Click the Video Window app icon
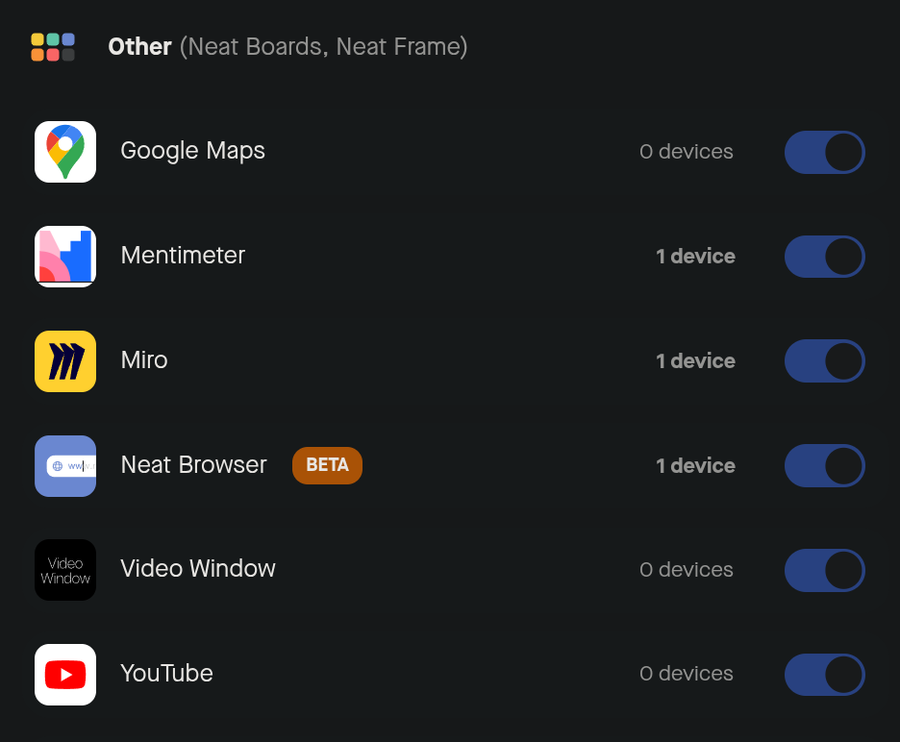The width and height of the screenshot is (900, 742). pyautogui.click(x=65, y=570)
